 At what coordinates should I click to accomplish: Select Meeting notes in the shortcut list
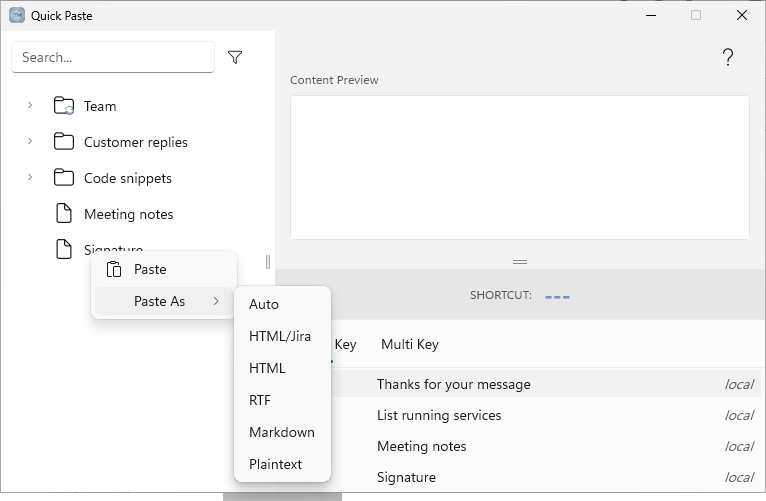546,446
